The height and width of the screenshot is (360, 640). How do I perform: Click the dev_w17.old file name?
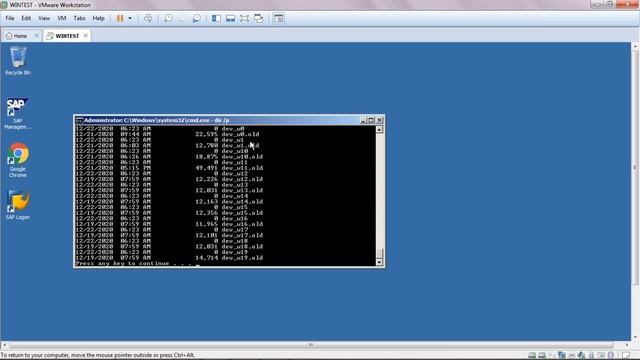(x=242, y=236)
